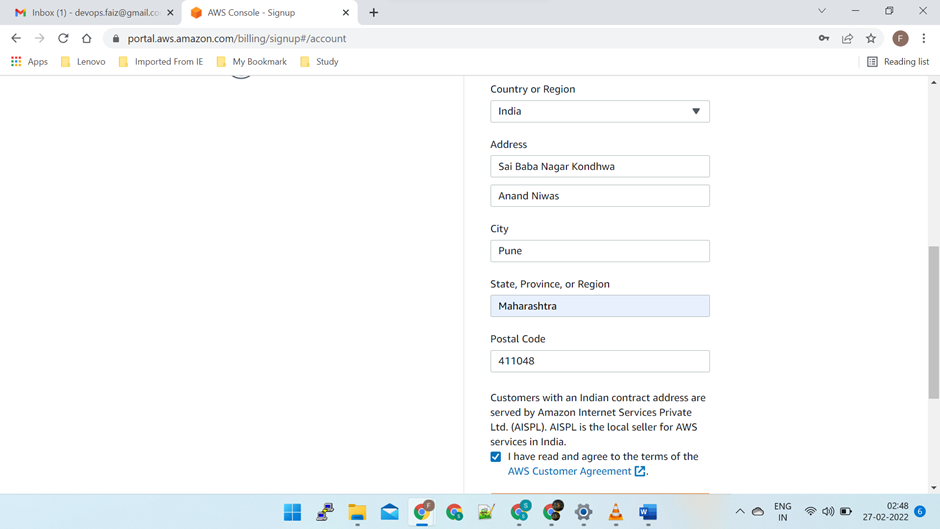Open the notification count badge
This screenshot has width=940, height=529.
920,512
